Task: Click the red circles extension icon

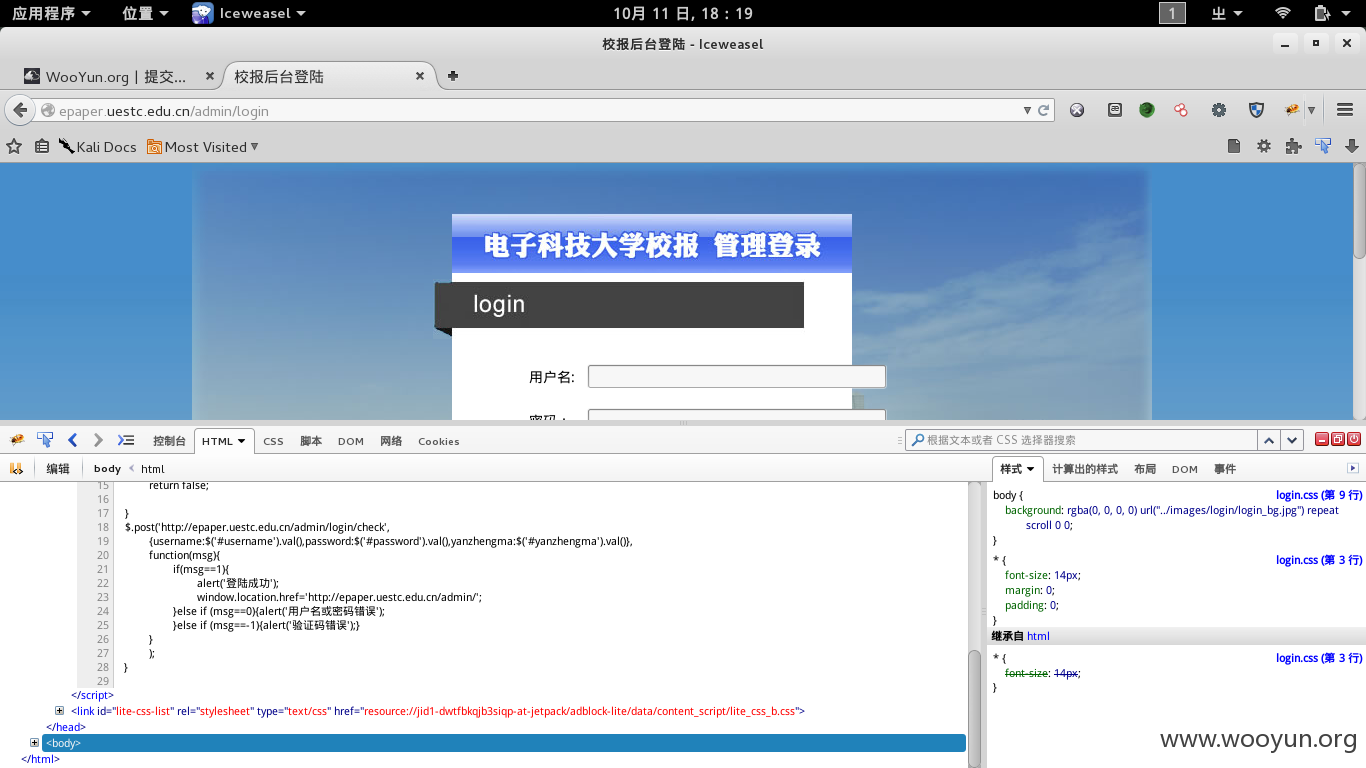Action: click(x=1181, y=110)
